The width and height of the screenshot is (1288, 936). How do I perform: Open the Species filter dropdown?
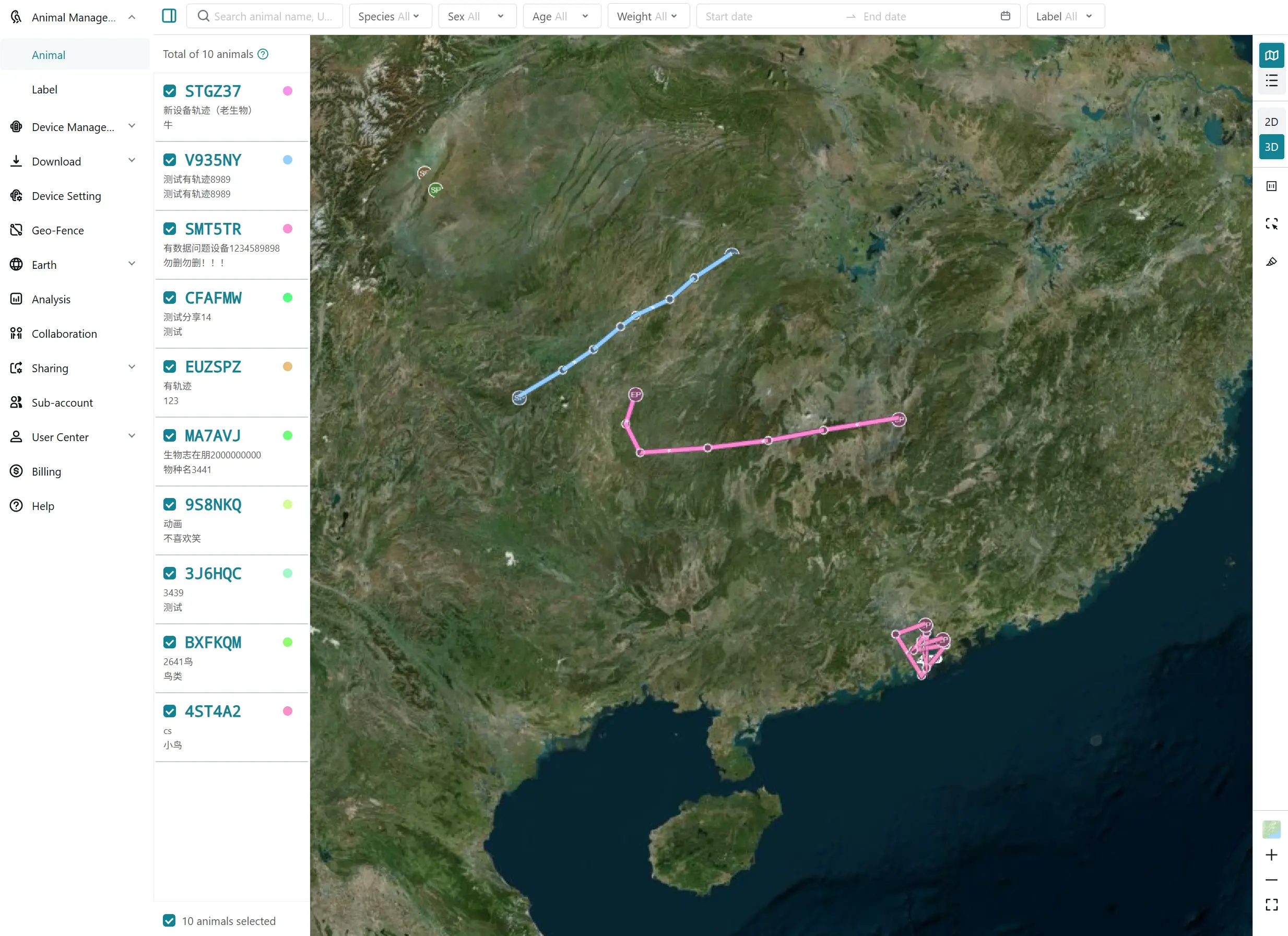point(389,17)
